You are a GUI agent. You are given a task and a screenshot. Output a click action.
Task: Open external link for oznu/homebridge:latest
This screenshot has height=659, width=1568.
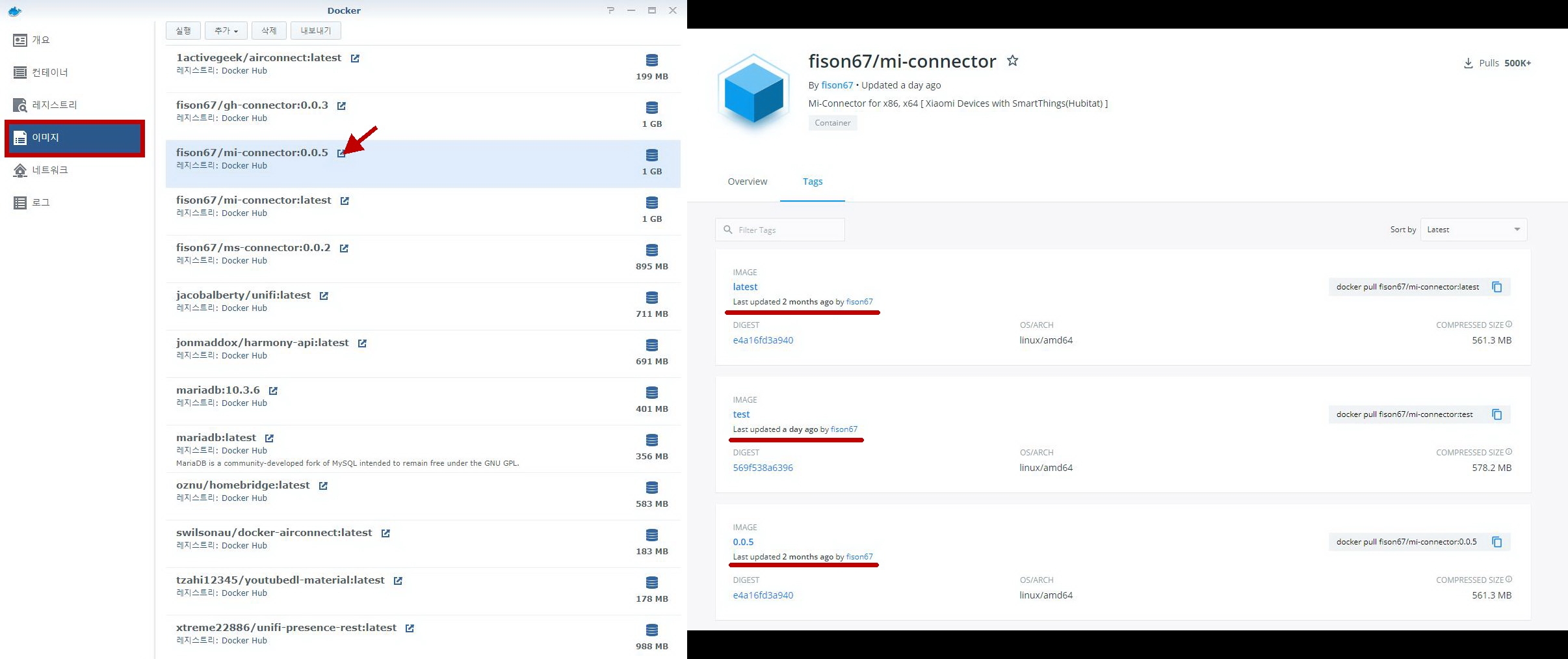point(323,486)
